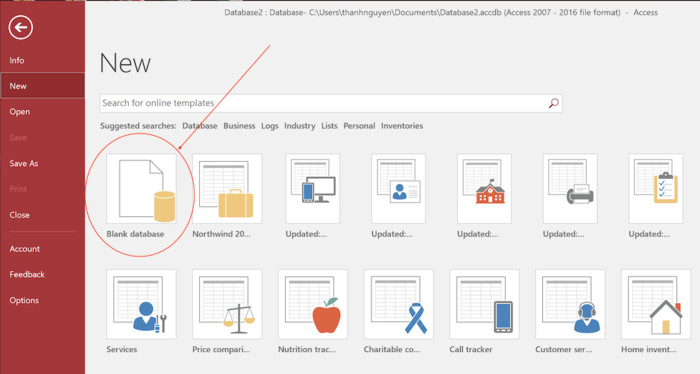
Task: Choose the Customer service headset template
Action: [570, 304]
